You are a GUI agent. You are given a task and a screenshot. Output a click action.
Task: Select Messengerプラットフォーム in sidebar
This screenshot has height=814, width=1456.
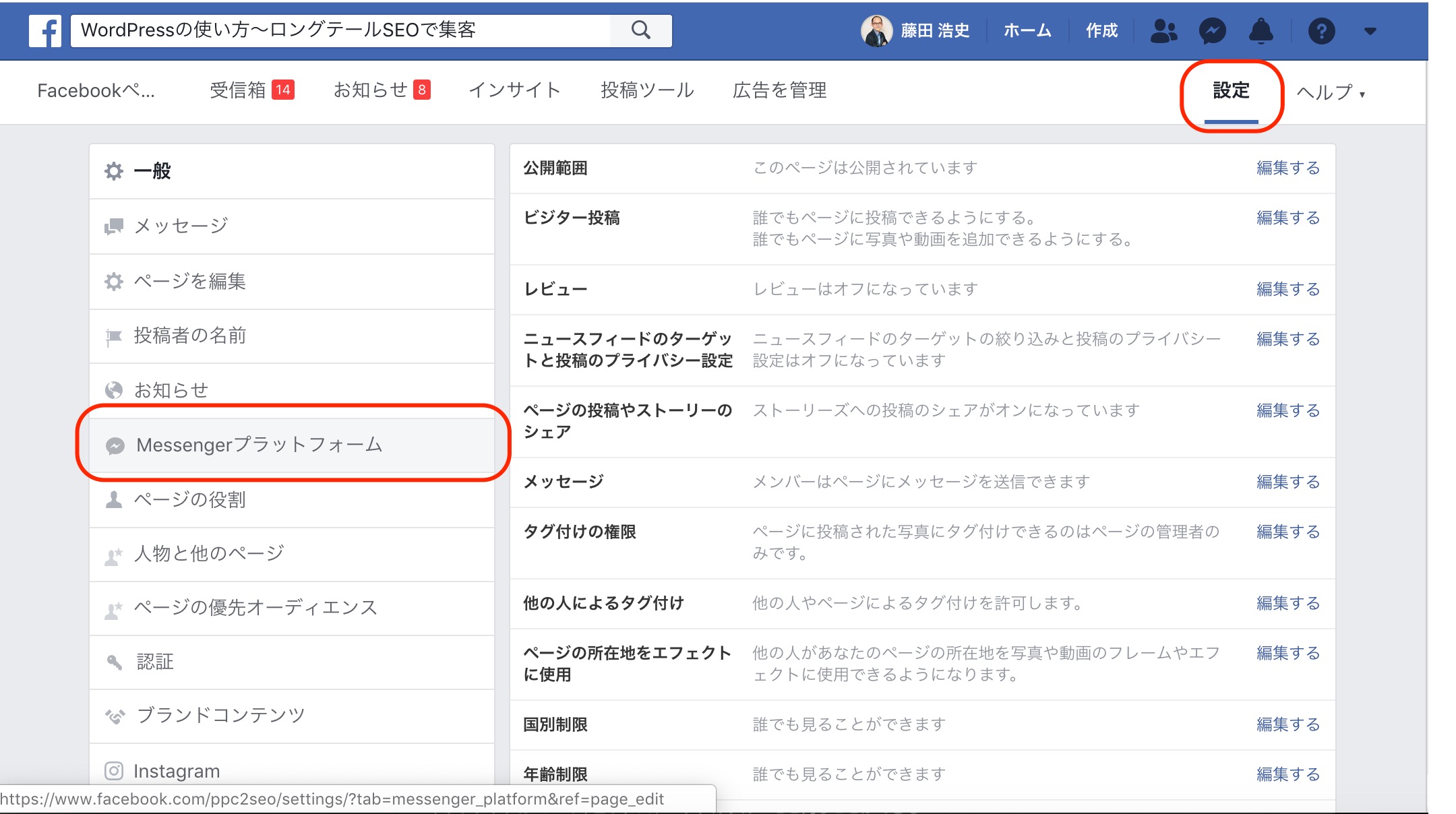(292, 445)
